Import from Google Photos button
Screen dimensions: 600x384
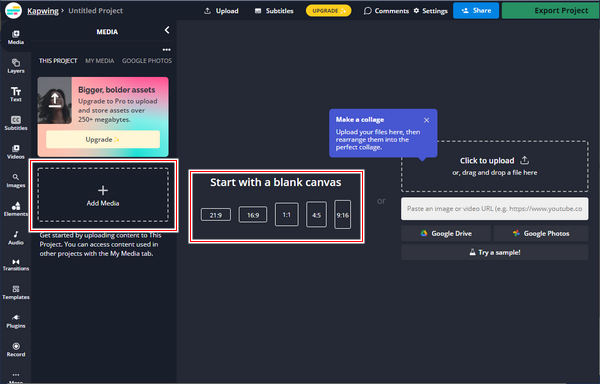click(x=541, y=233)
